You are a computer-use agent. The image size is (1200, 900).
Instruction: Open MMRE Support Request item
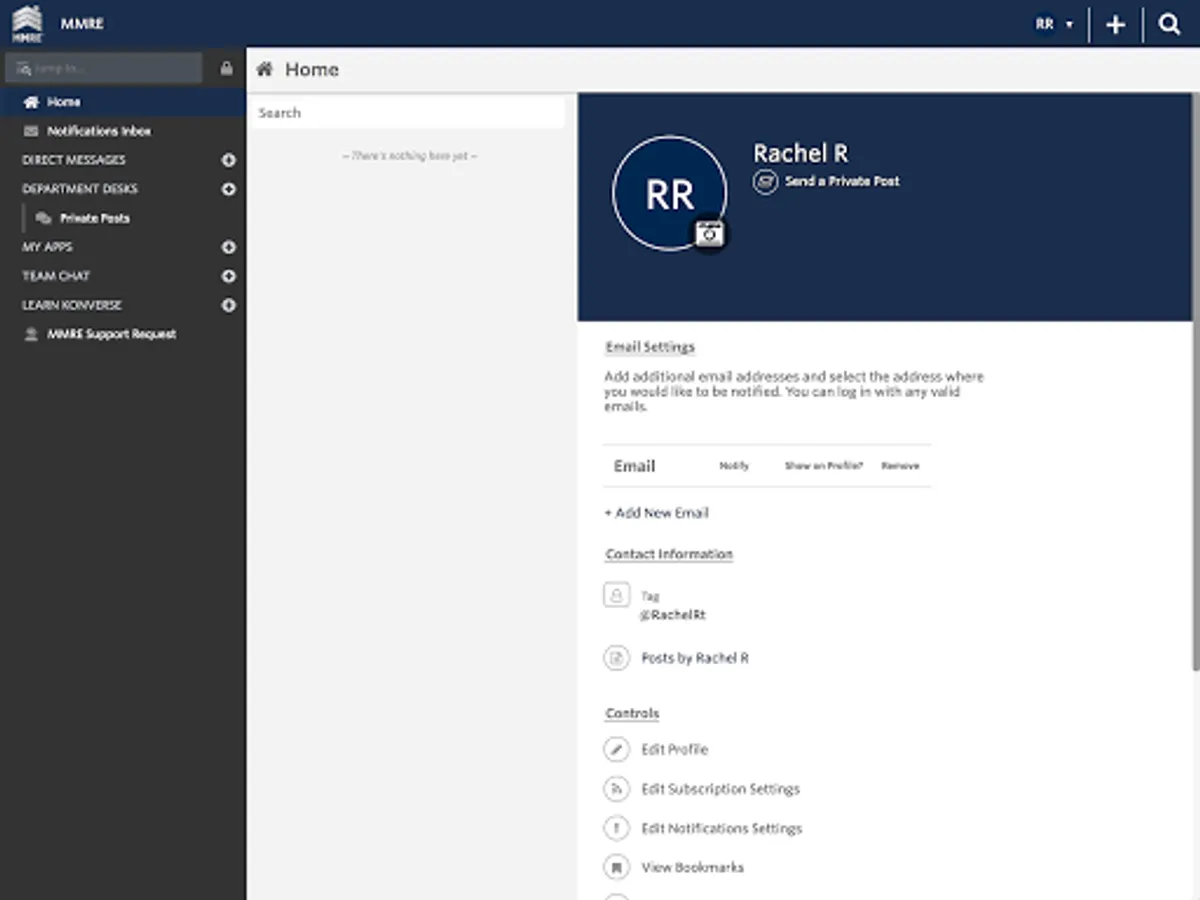(111, 334)
